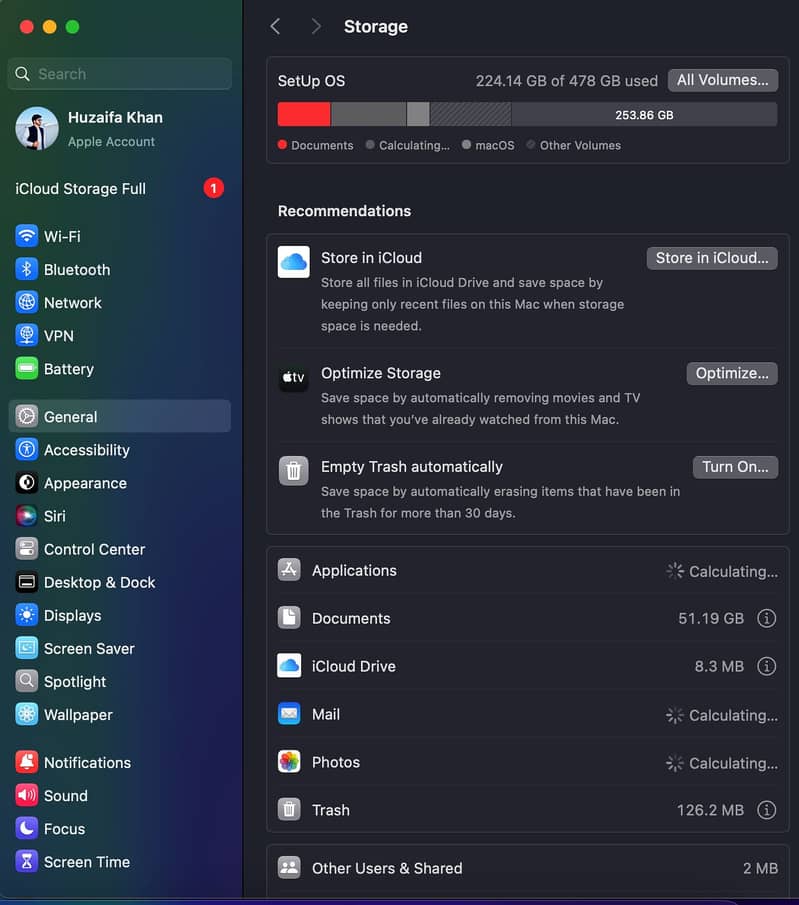Open the Siri icon
799x905 pixels.
tap(27, 516)
